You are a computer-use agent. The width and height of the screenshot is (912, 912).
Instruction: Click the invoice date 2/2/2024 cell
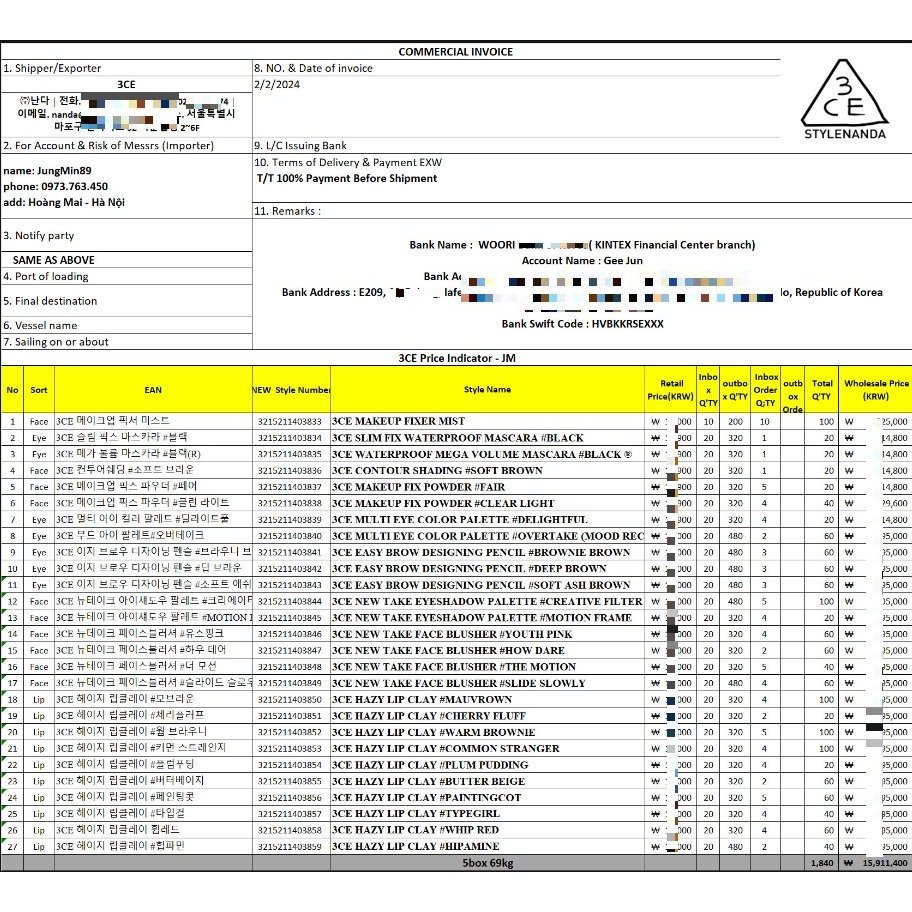click(277, 84)
